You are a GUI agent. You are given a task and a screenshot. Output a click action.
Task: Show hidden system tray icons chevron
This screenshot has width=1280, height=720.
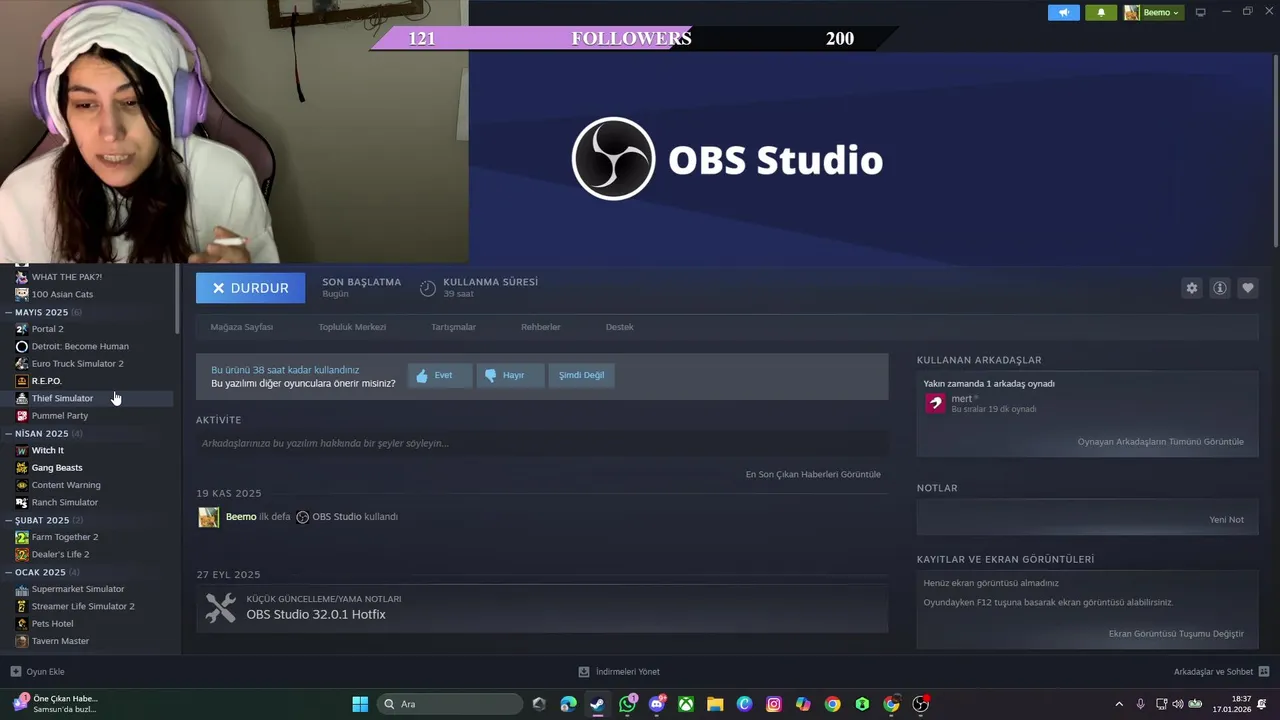tap(1119, 704)
